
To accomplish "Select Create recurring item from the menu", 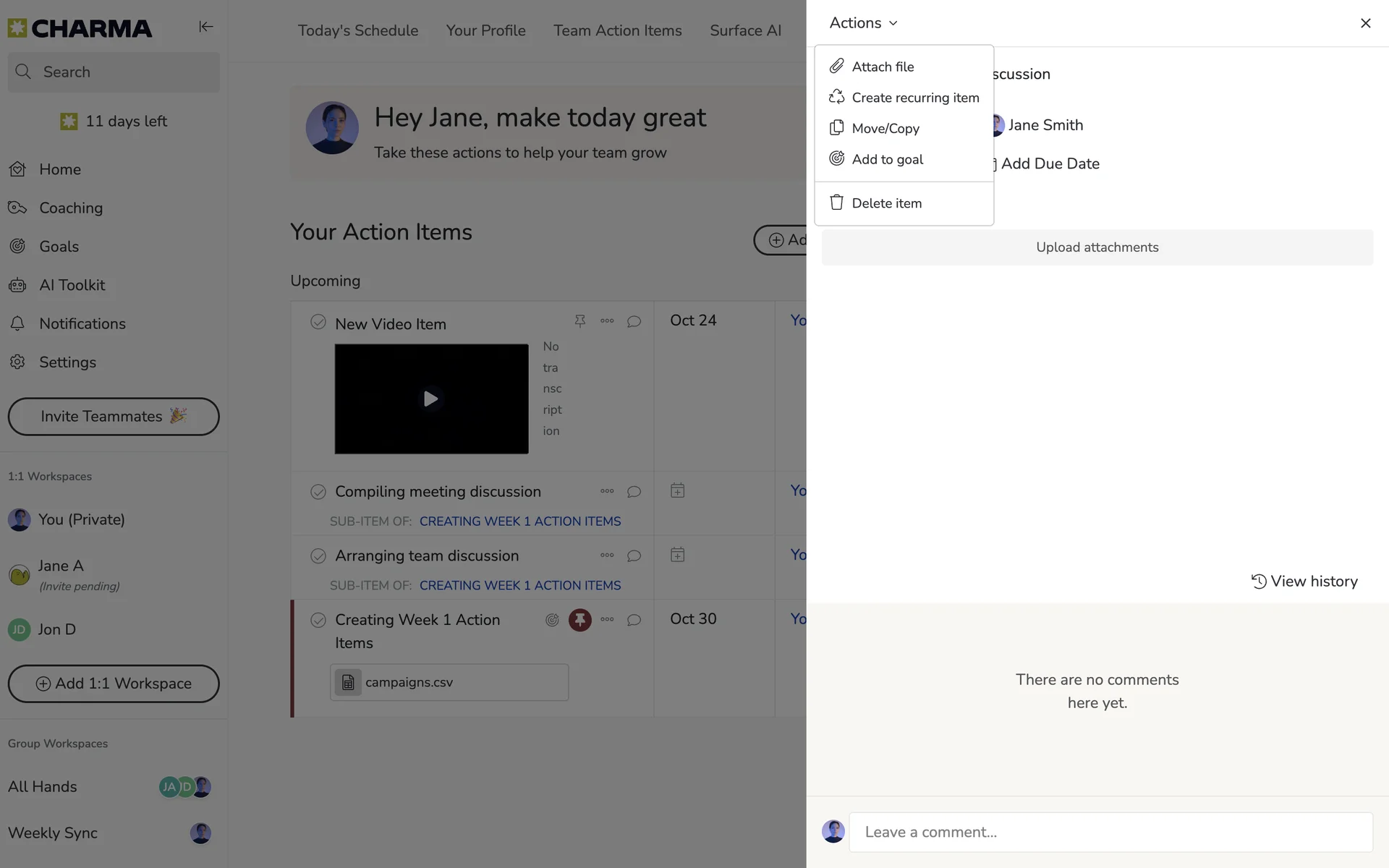I will pos(915,98).
